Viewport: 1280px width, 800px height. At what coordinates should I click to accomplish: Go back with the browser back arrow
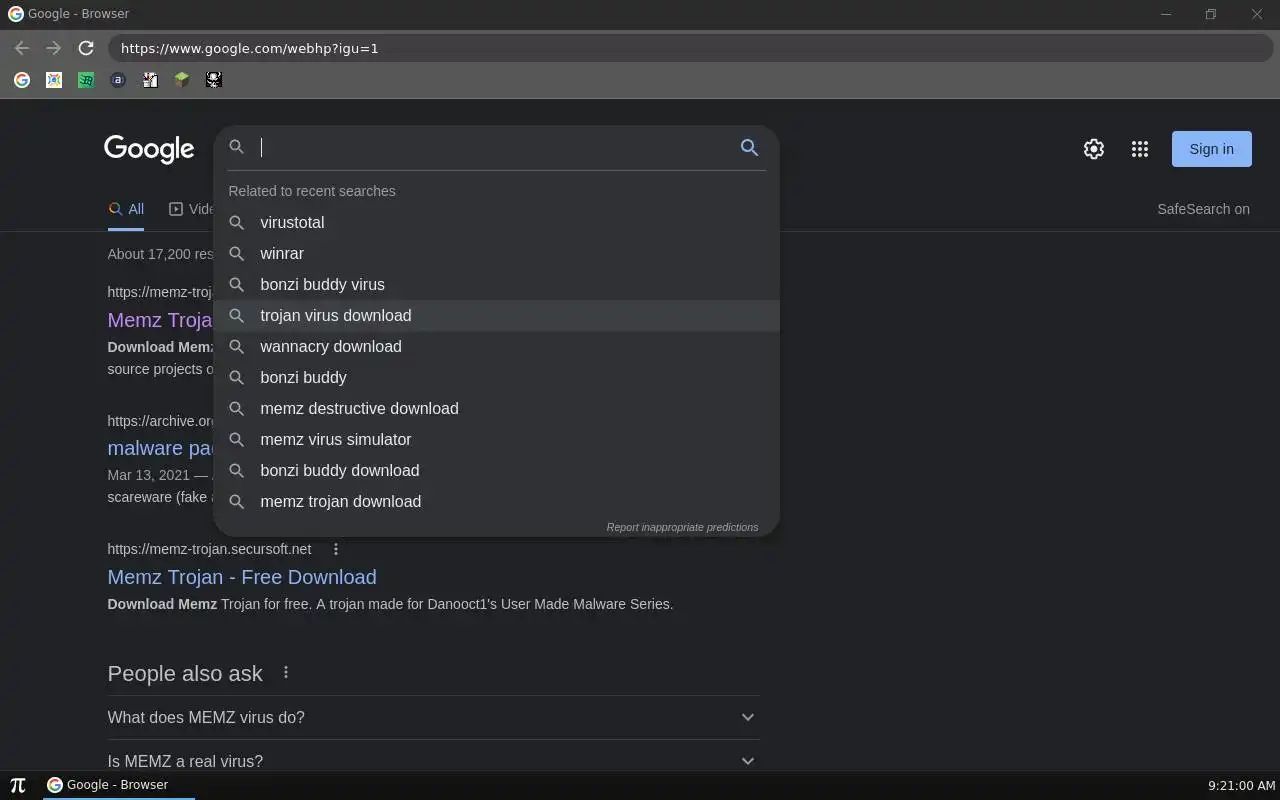point(22,48)
